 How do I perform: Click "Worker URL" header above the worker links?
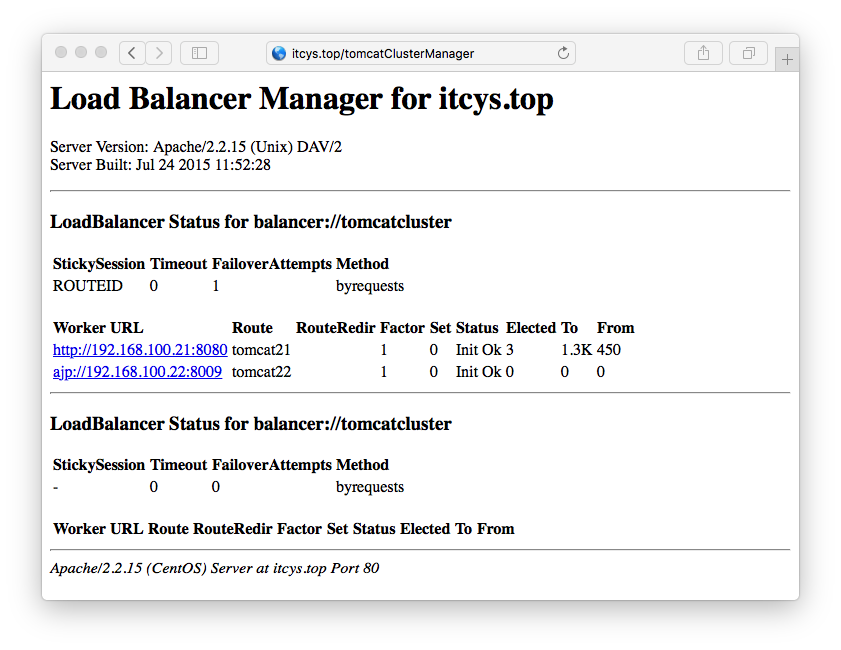click(98, 328)
